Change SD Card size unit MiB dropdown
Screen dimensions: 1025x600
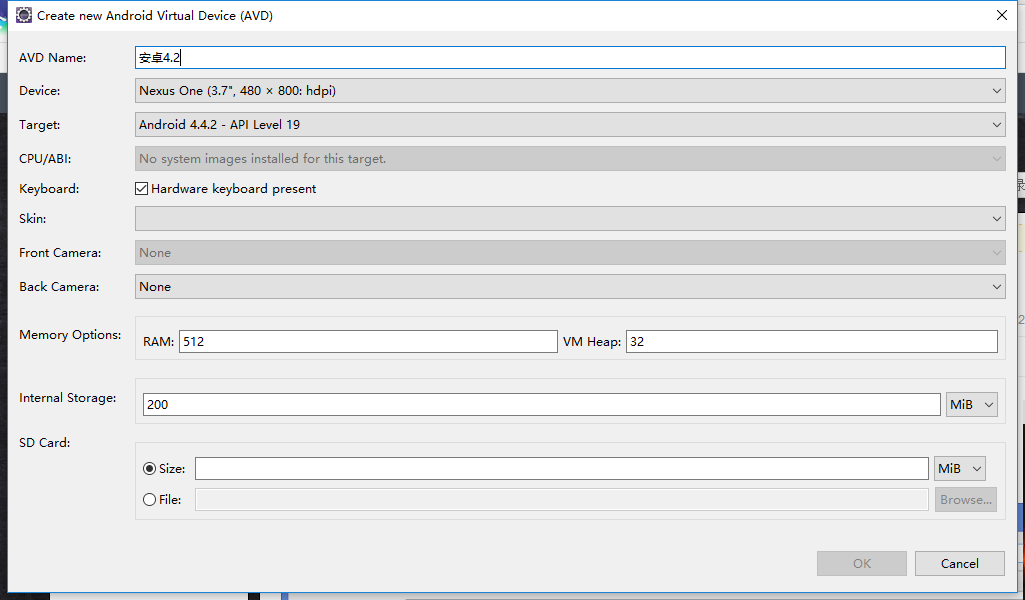point(960,469)
